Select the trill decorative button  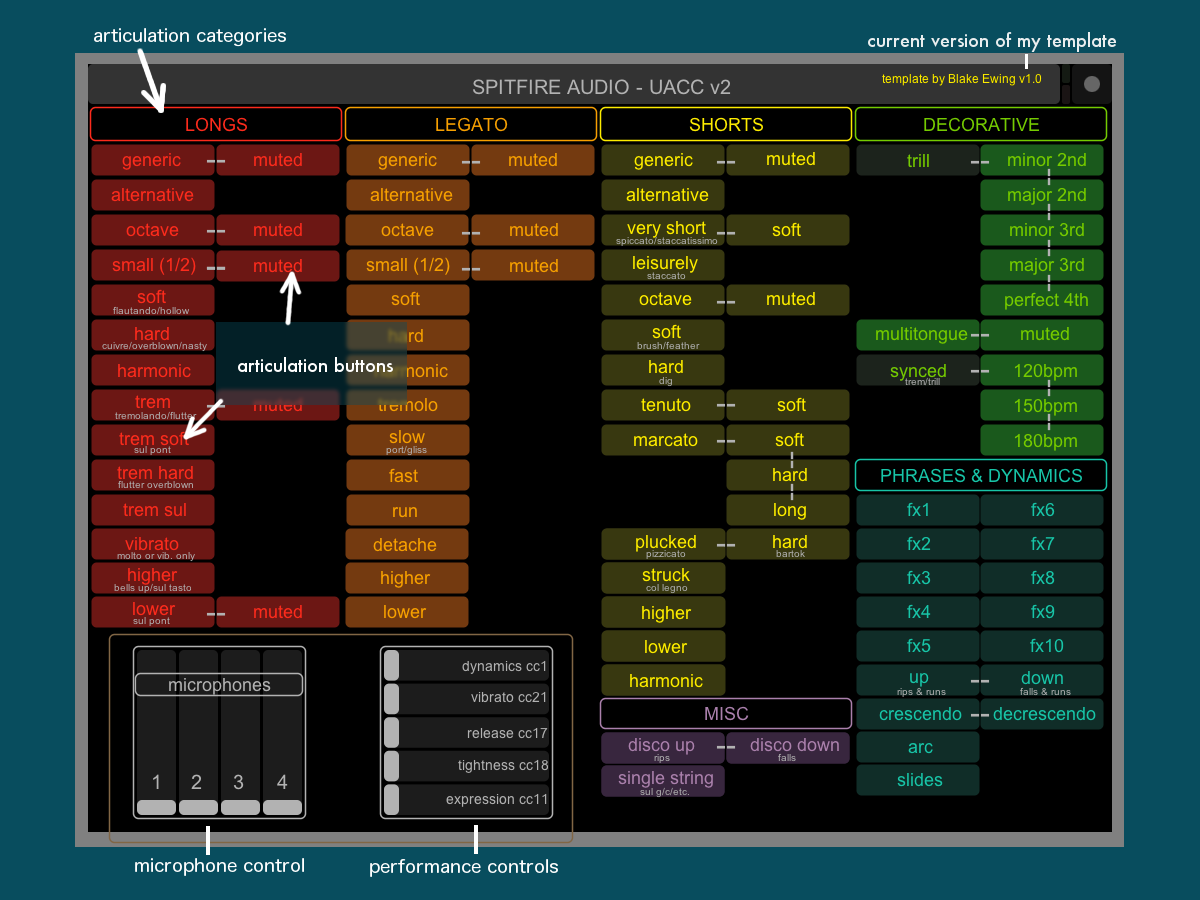pyautogui.click(x=917, y=160)
